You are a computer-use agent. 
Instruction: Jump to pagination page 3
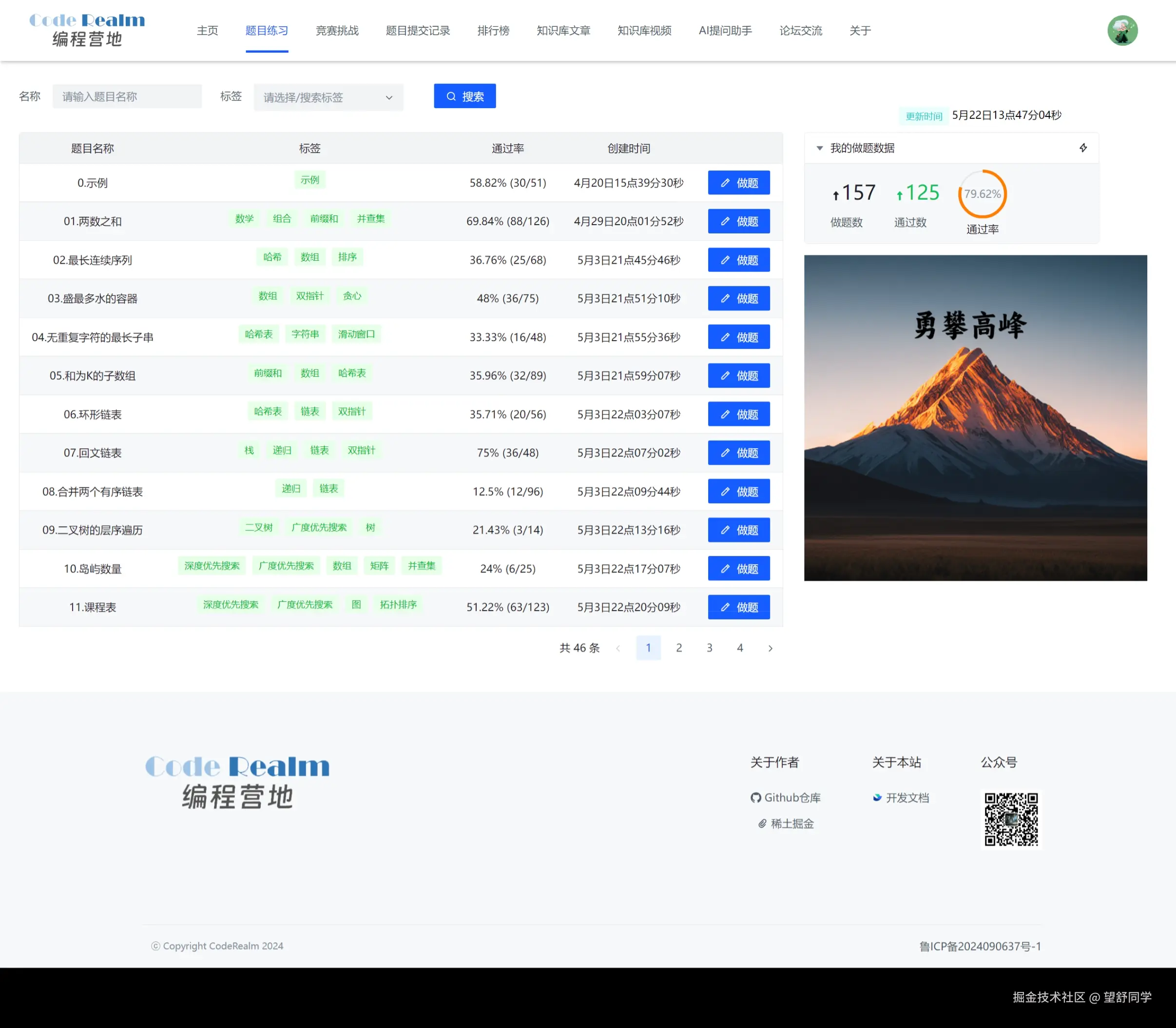[710, 647]
